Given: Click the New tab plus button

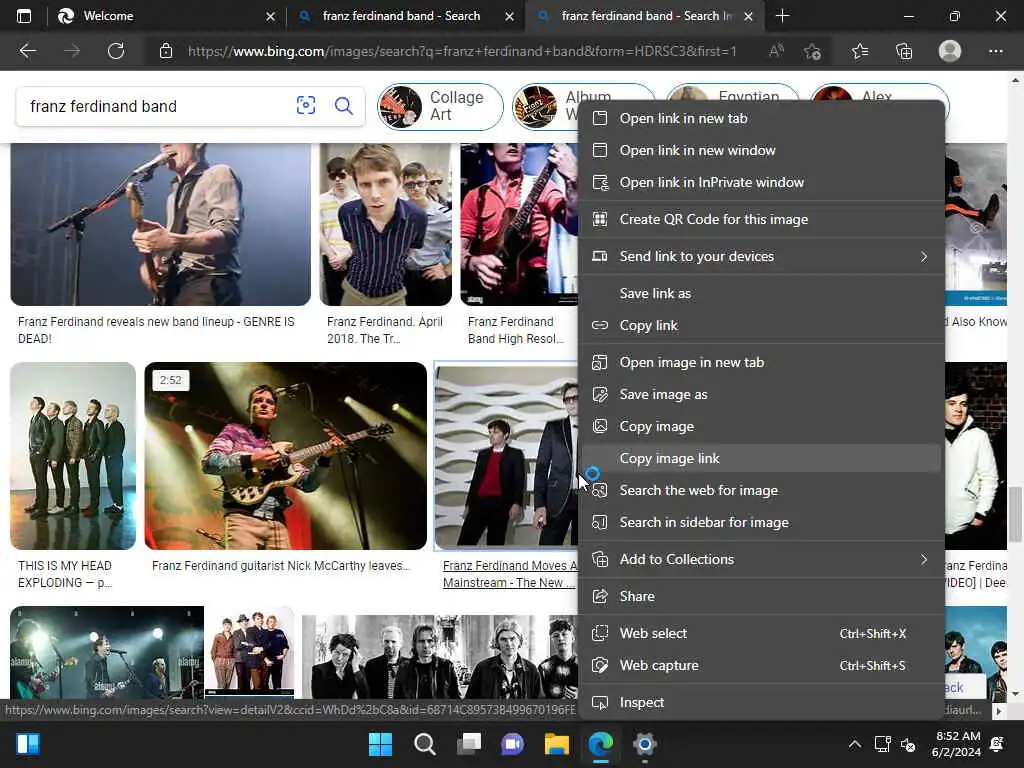Looking at the screenshot, I should pyautogui.click(x=782, y=16).
